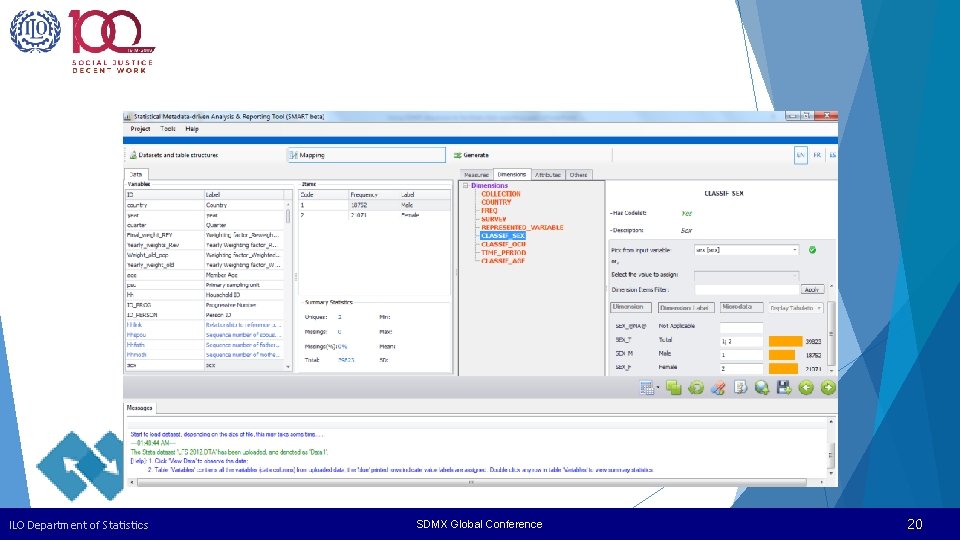Switch to the Attributes tab
Viewport: 960px width, 540px height.
pos(548,175)
